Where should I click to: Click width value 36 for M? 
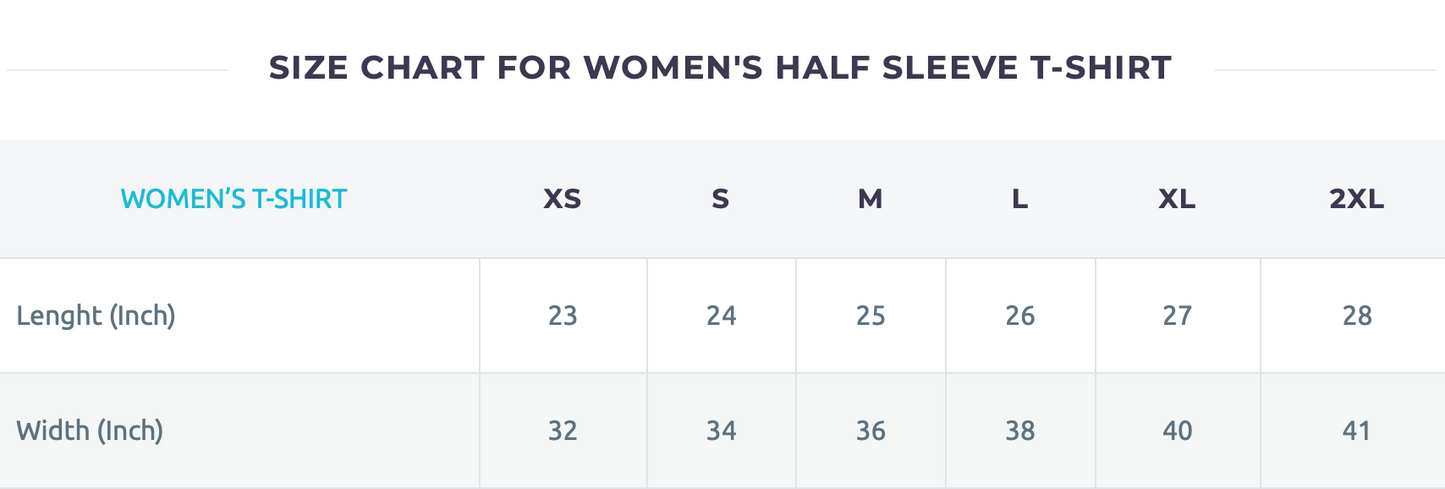[x=871, y=431]
